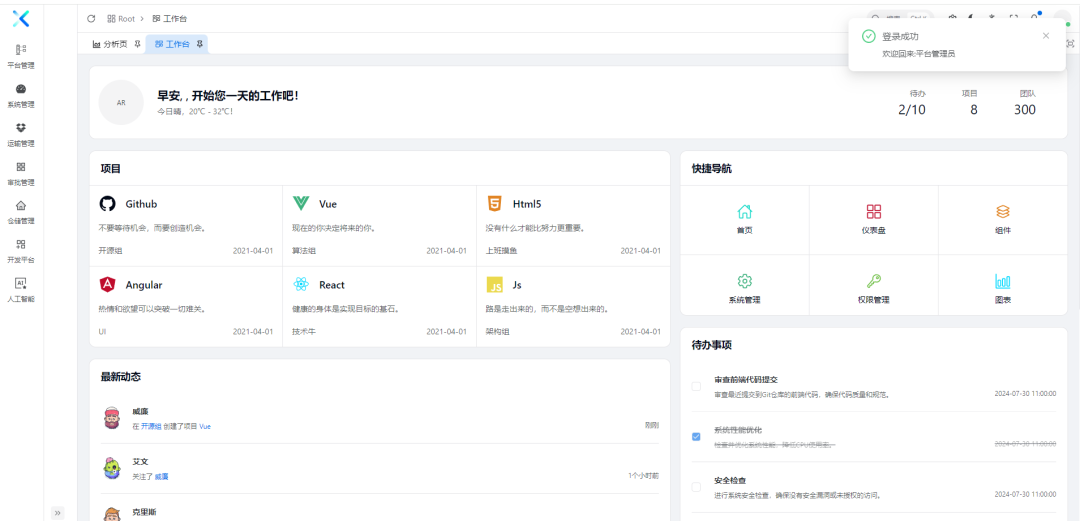The image size is (1080, 521).
Task: Open 运维管理 sidebar section
Action: click(x=21, y=133)
